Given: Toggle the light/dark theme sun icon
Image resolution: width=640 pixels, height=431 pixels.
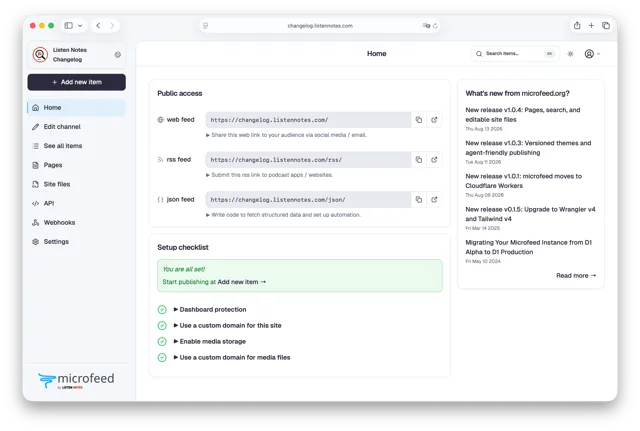Looking at the screenshot, I should (x=570, y=54).
